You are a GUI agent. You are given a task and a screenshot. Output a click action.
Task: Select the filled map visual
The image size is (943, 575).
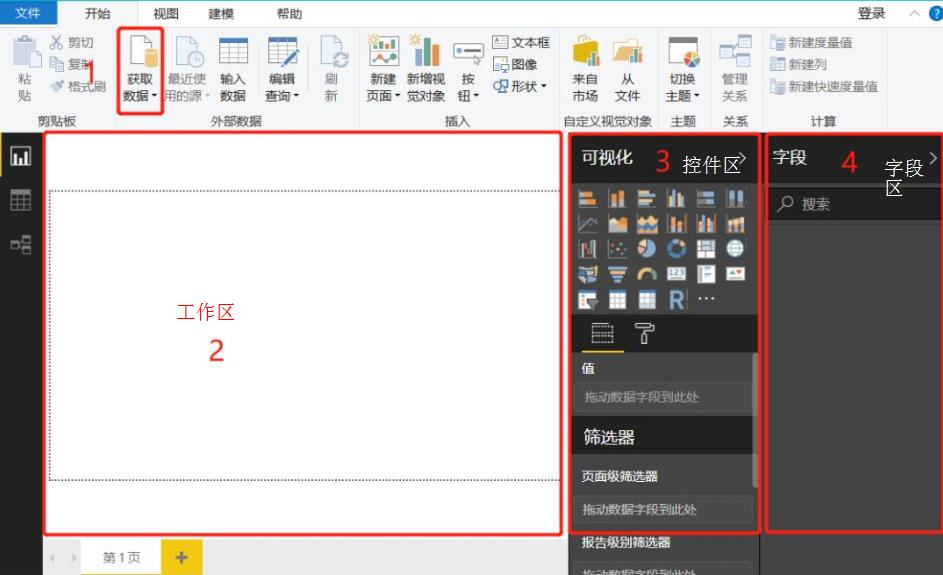pyautogui.click(x=587, y=274)
